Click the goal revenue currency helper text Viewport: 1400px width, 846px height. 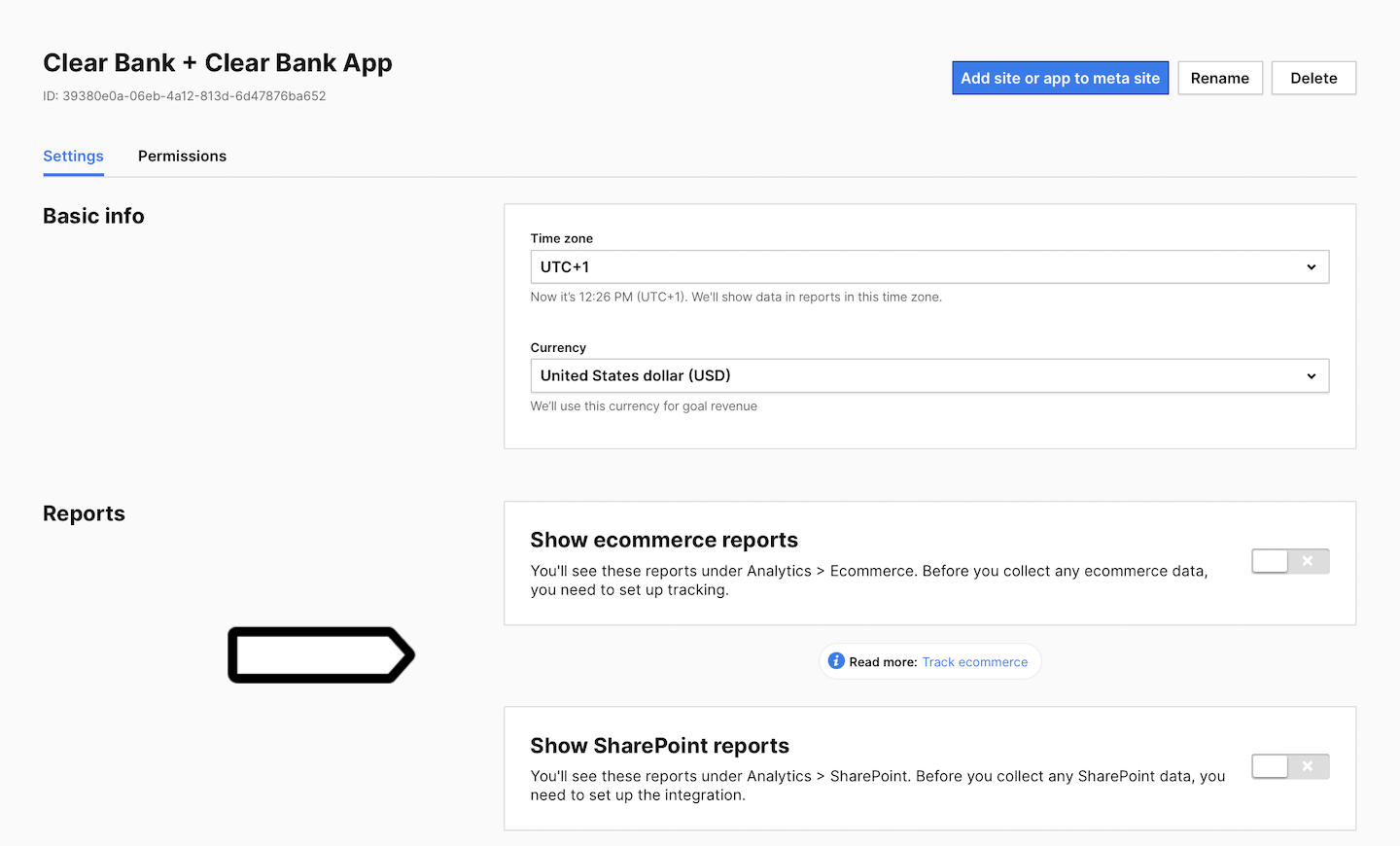644,406
